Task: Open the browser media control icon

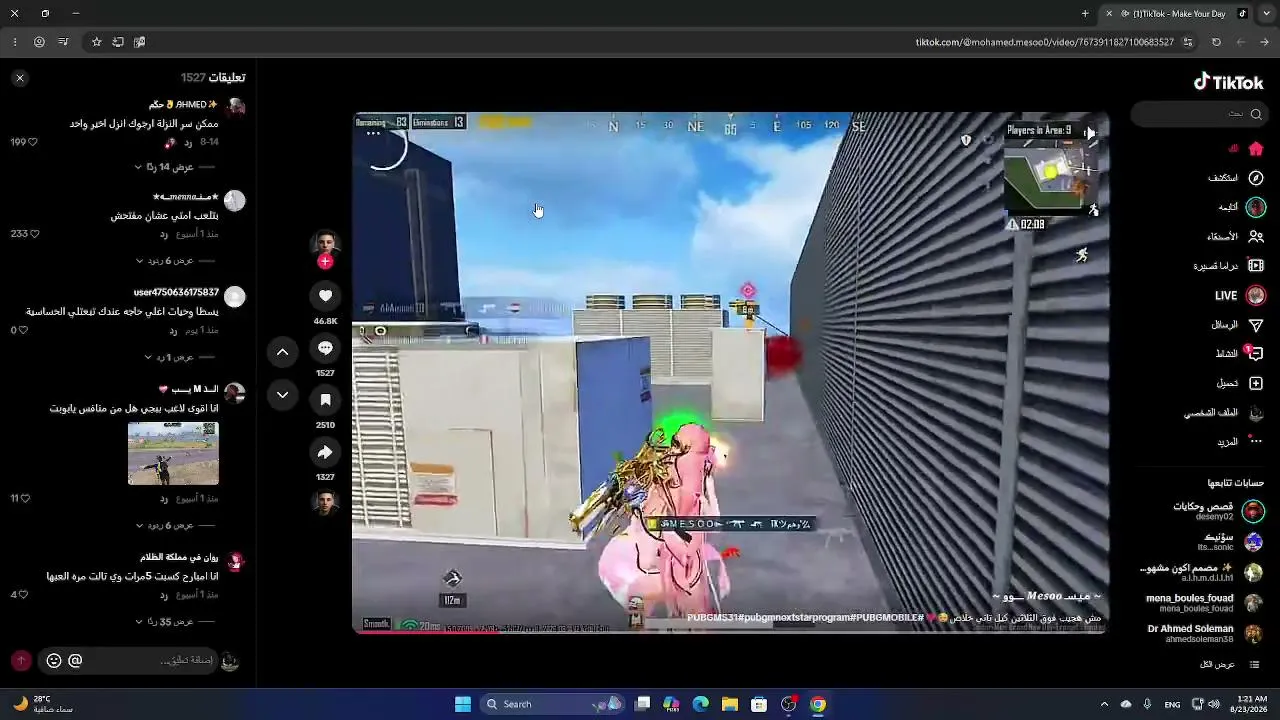Action: pos(63,42)
